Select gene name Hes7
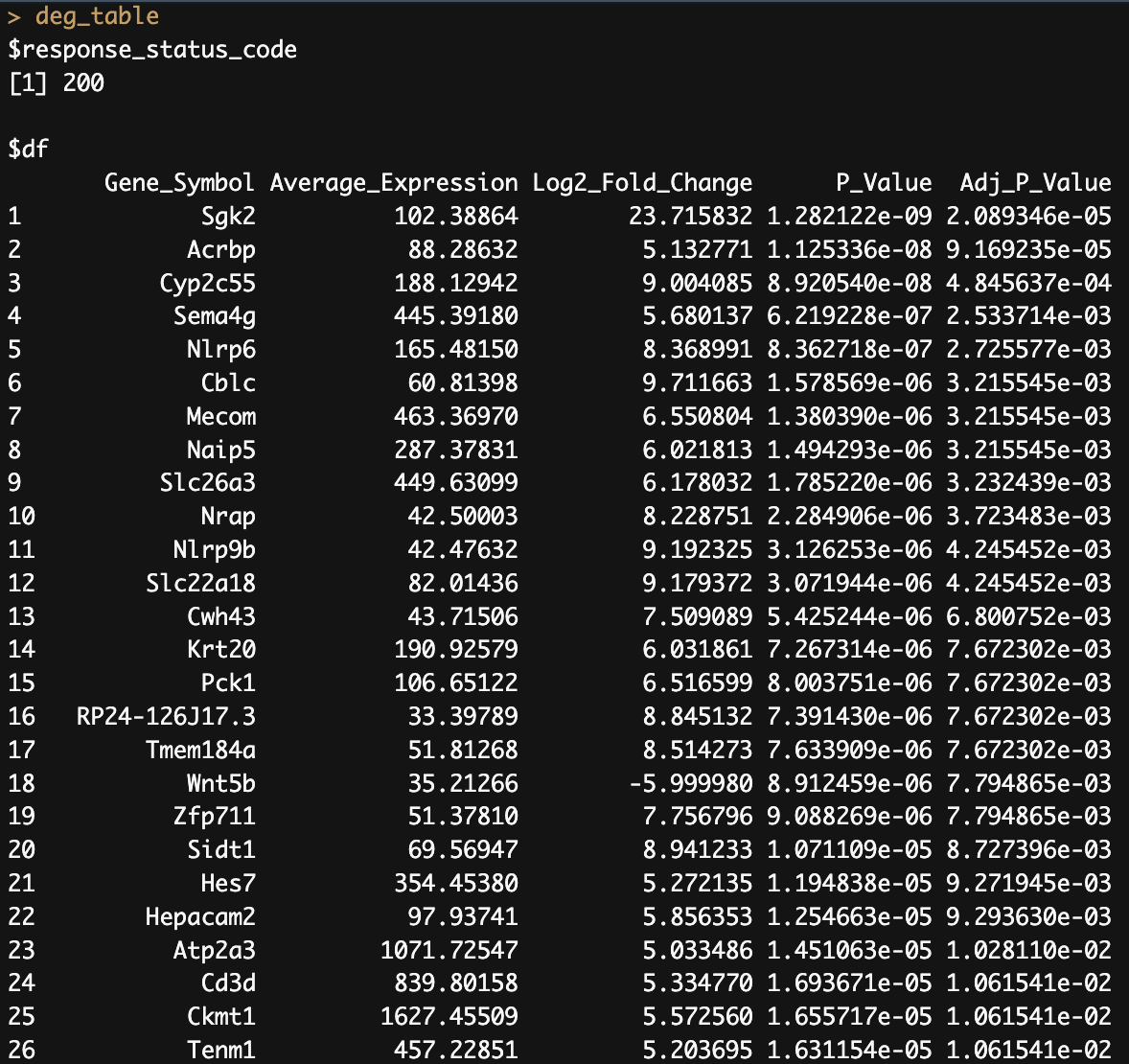The height and width of the screenshot is (1064, 1129). [x=228, y=883]
